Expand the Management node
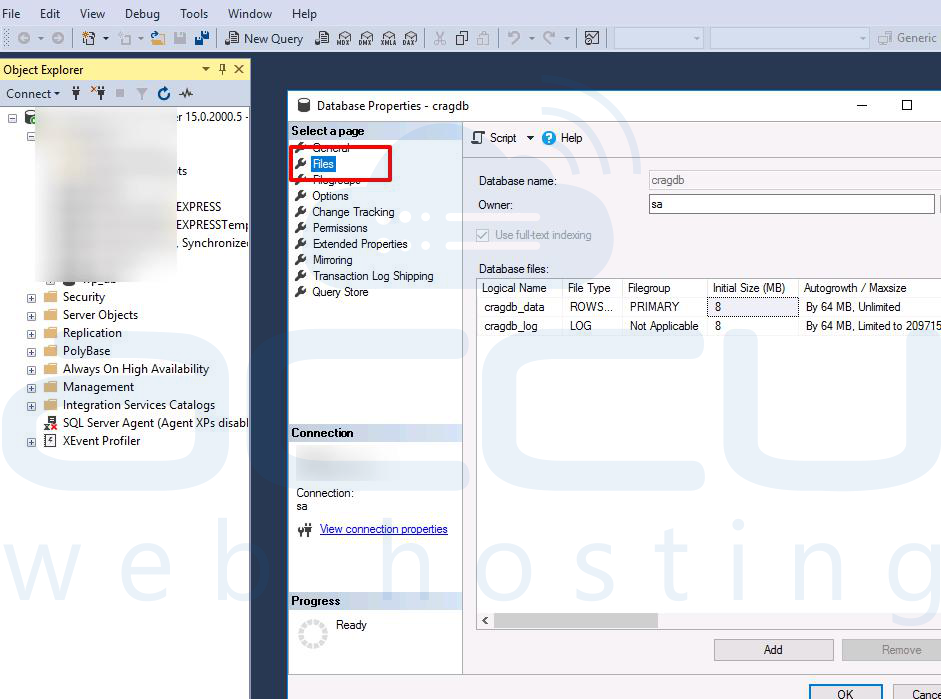941x699 pixels. (31, 386)
